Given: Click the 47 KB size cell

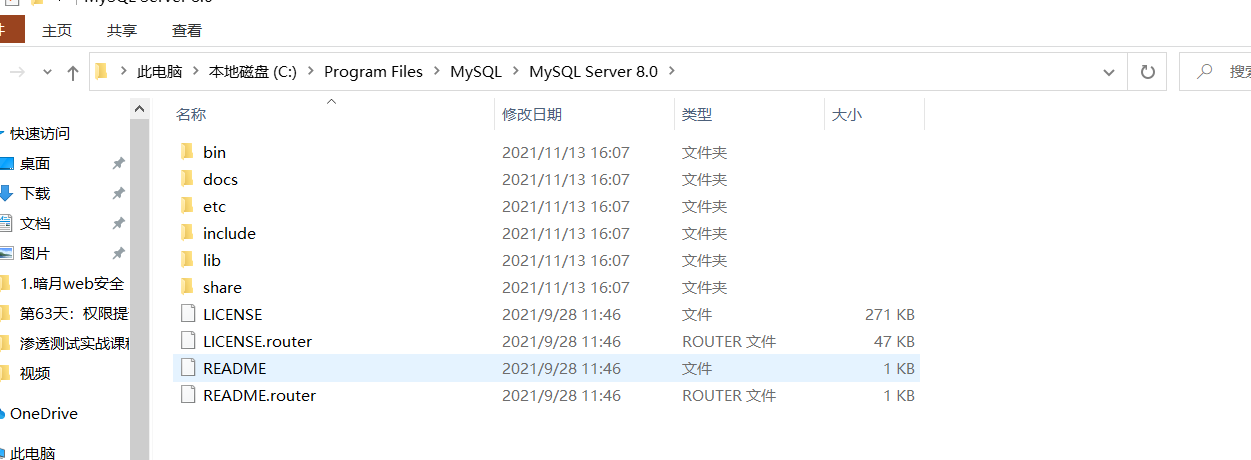Looking at the screenshot, I should click(893, 341).
